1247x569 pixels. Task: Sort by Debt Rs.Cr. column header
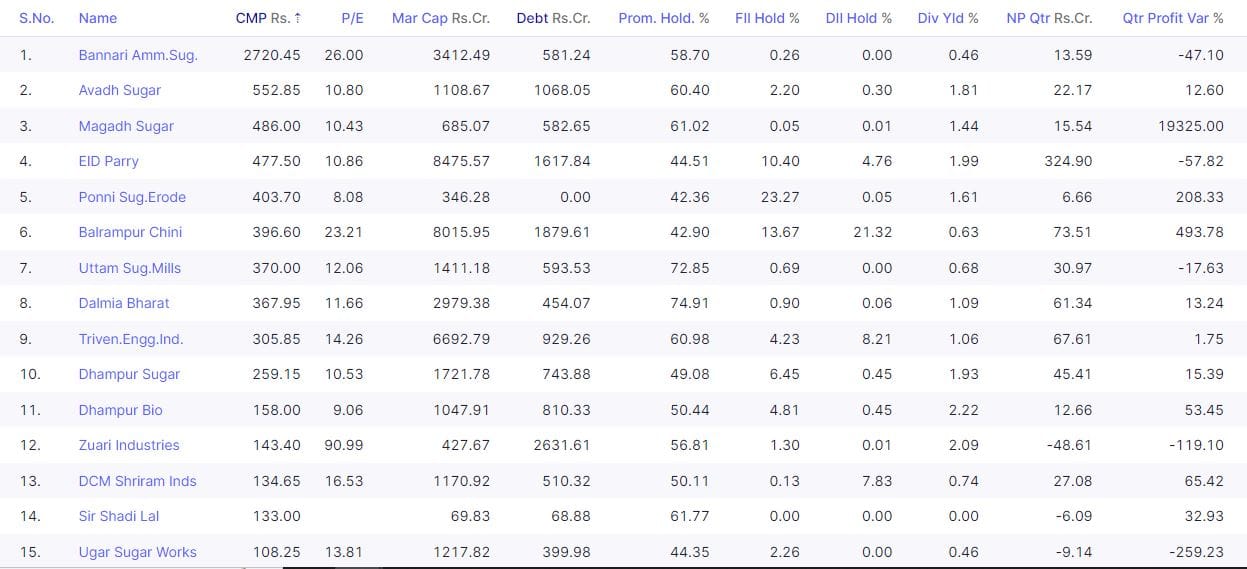click(x=553, y=18)
